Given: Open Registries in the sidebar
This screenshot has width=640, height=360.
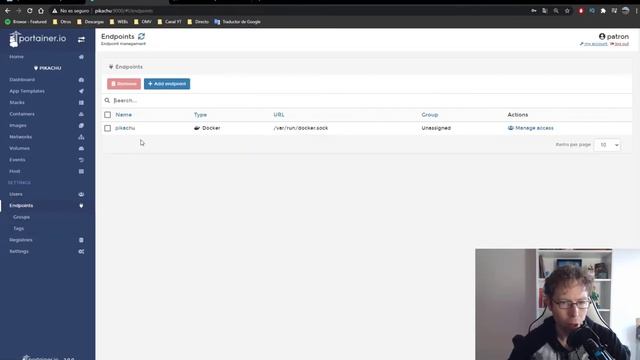Looking at the screenshot, I should pyautogui.click(x=21, y=240).
